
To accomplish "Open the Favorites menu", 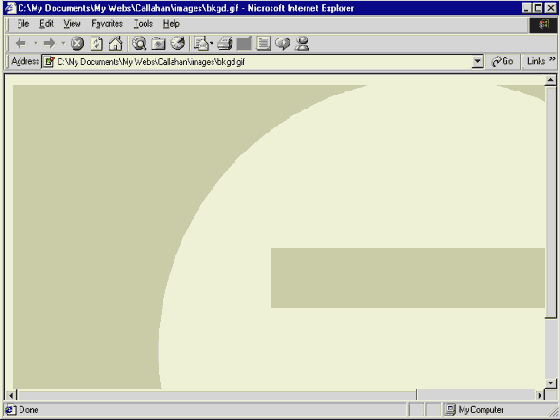I will 107,24.
